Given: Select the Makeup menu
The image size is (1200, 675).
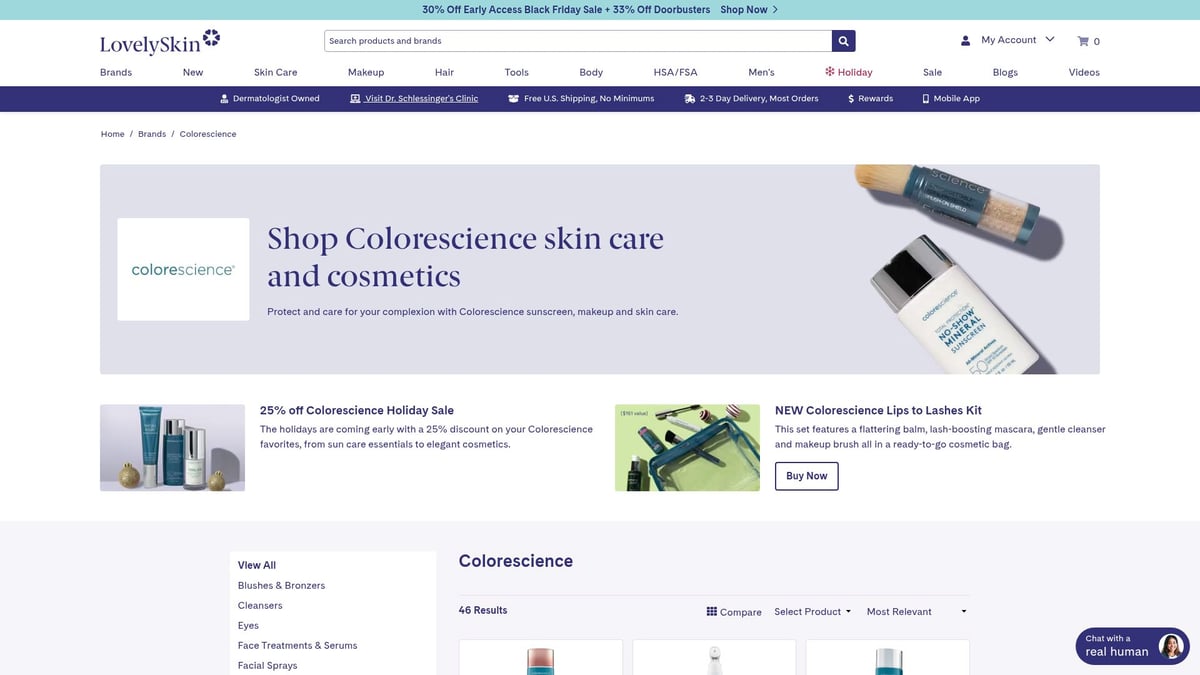Looking at the screenshot, I should tap(366, 72).
